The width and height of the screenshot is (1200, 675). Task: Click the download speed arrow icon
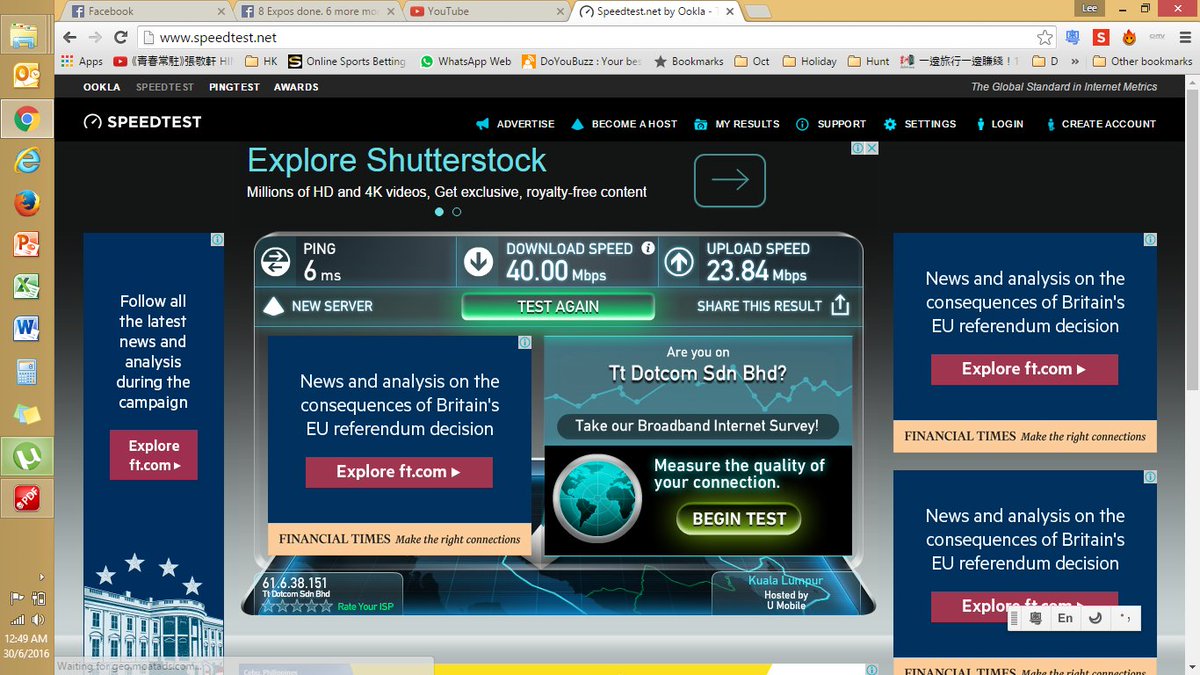click(478, 262)
